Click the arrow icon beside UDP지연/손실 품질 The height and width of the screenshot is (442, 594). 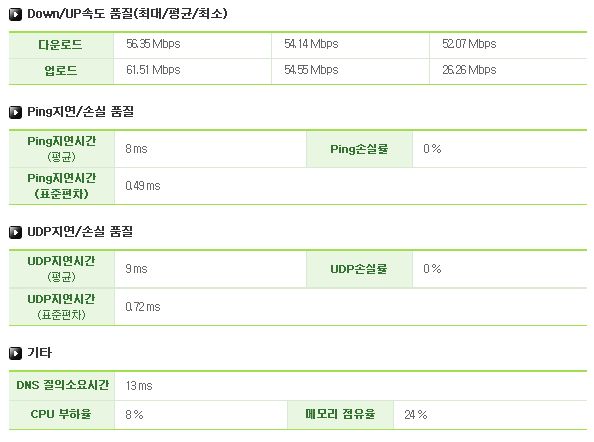point(16,232)
